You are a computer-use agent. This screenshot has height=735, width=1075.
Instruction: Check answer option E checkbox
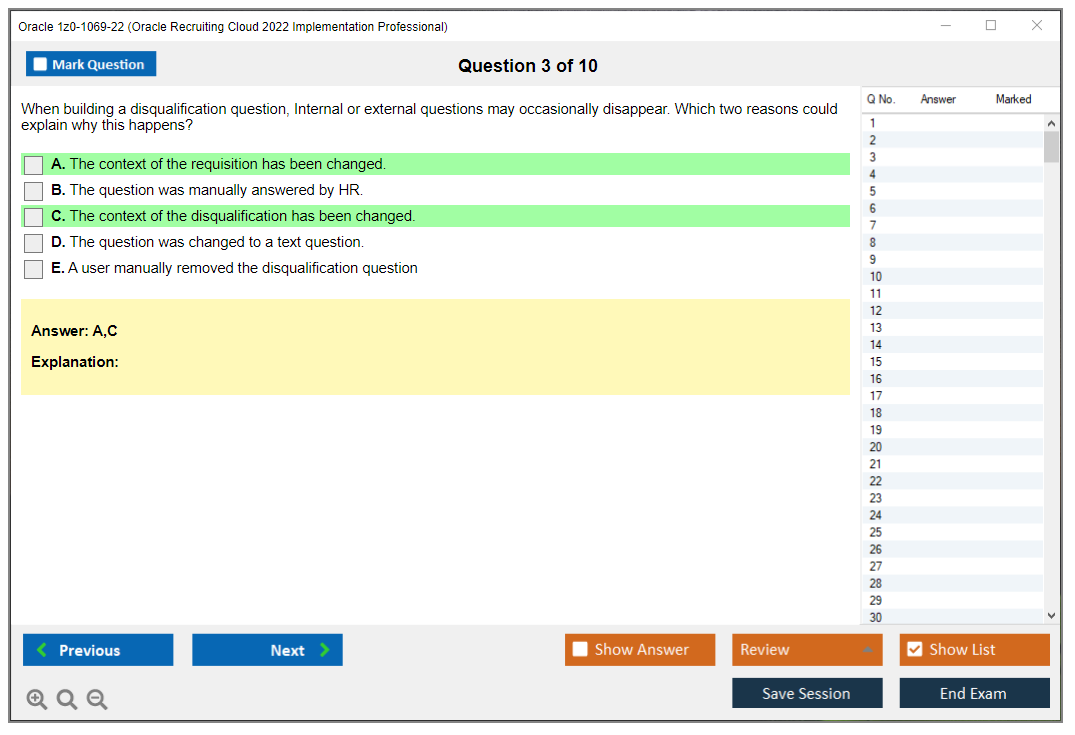pos(33,268)
